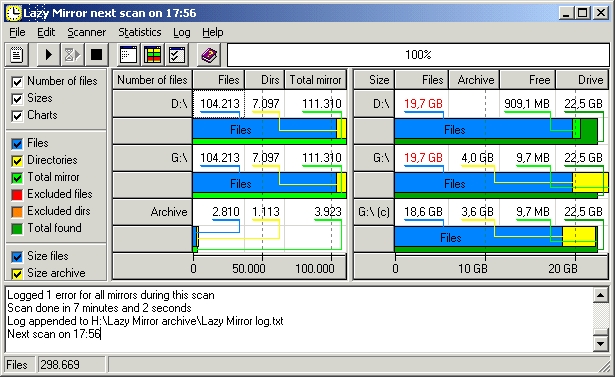
Task: Click the 18,6 GB files value
Action: pos(423,212)
